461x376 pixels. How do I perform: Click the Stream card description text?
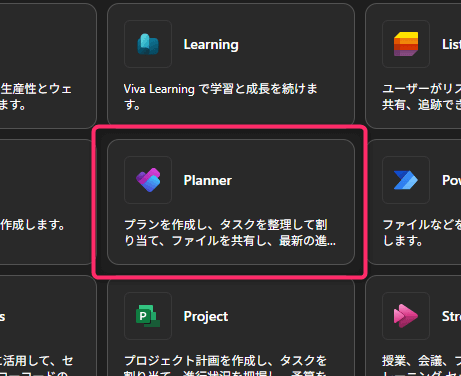(422, 365)
